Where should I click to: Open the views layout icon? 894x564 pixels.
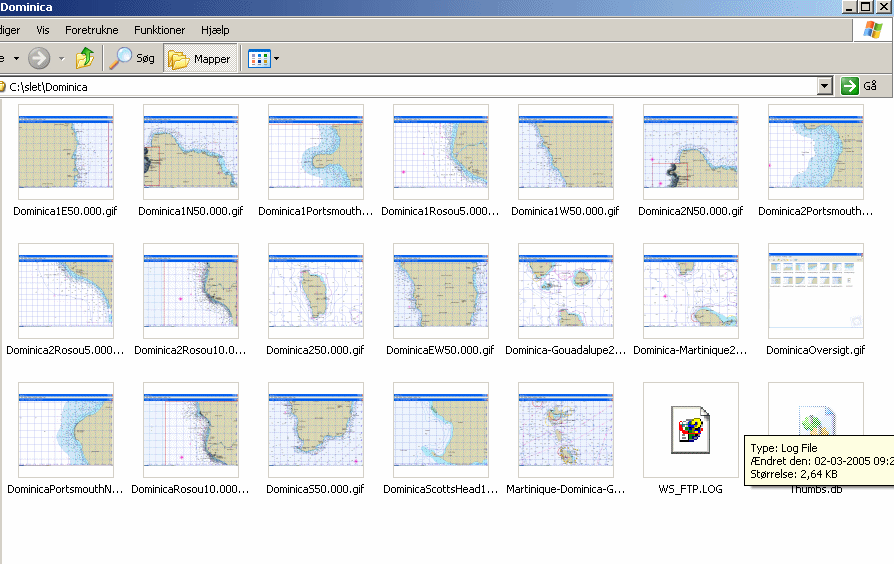coord(259,59)
